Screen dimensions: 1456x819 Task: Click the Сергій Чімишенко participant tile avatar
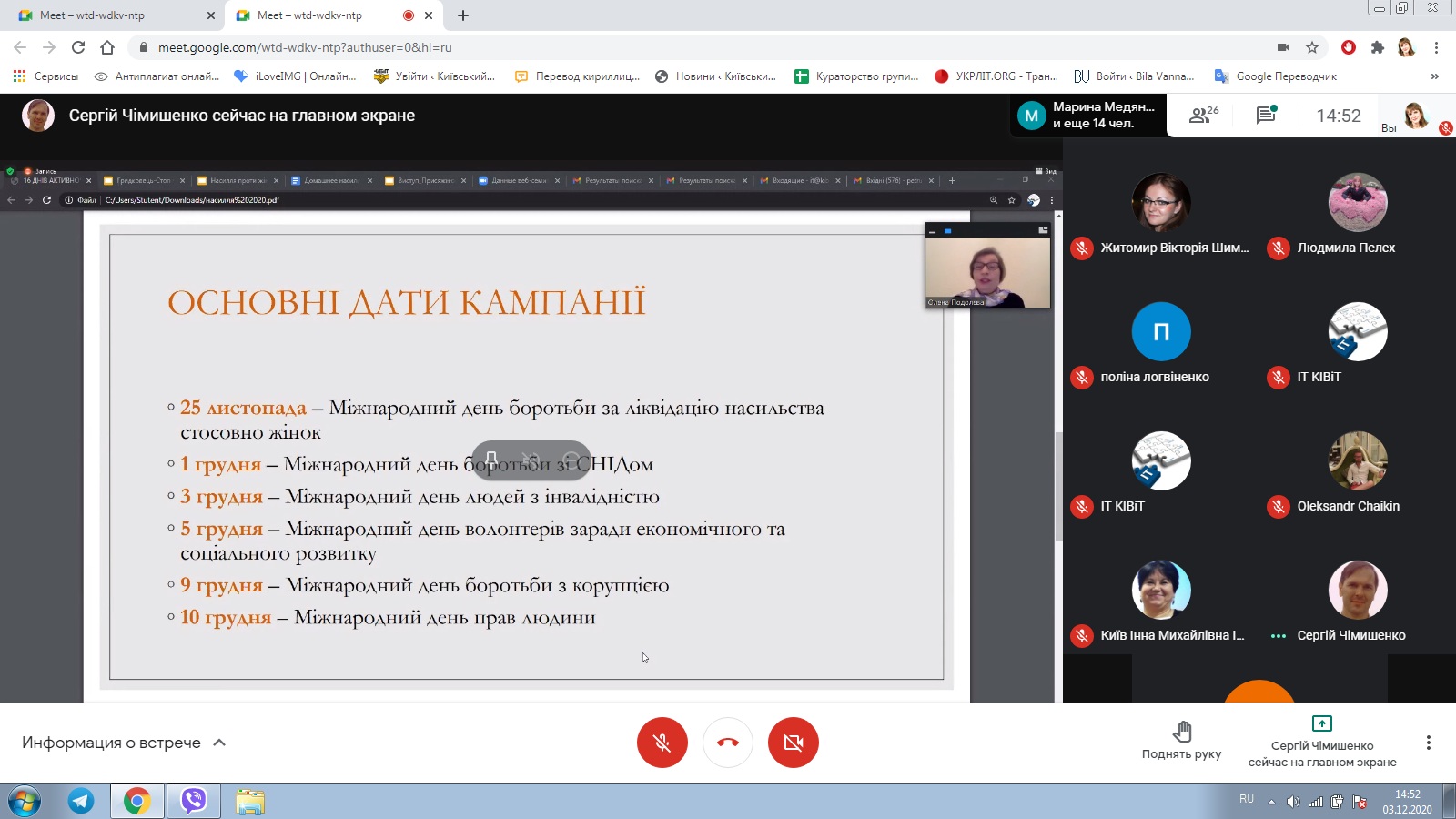1357,590
